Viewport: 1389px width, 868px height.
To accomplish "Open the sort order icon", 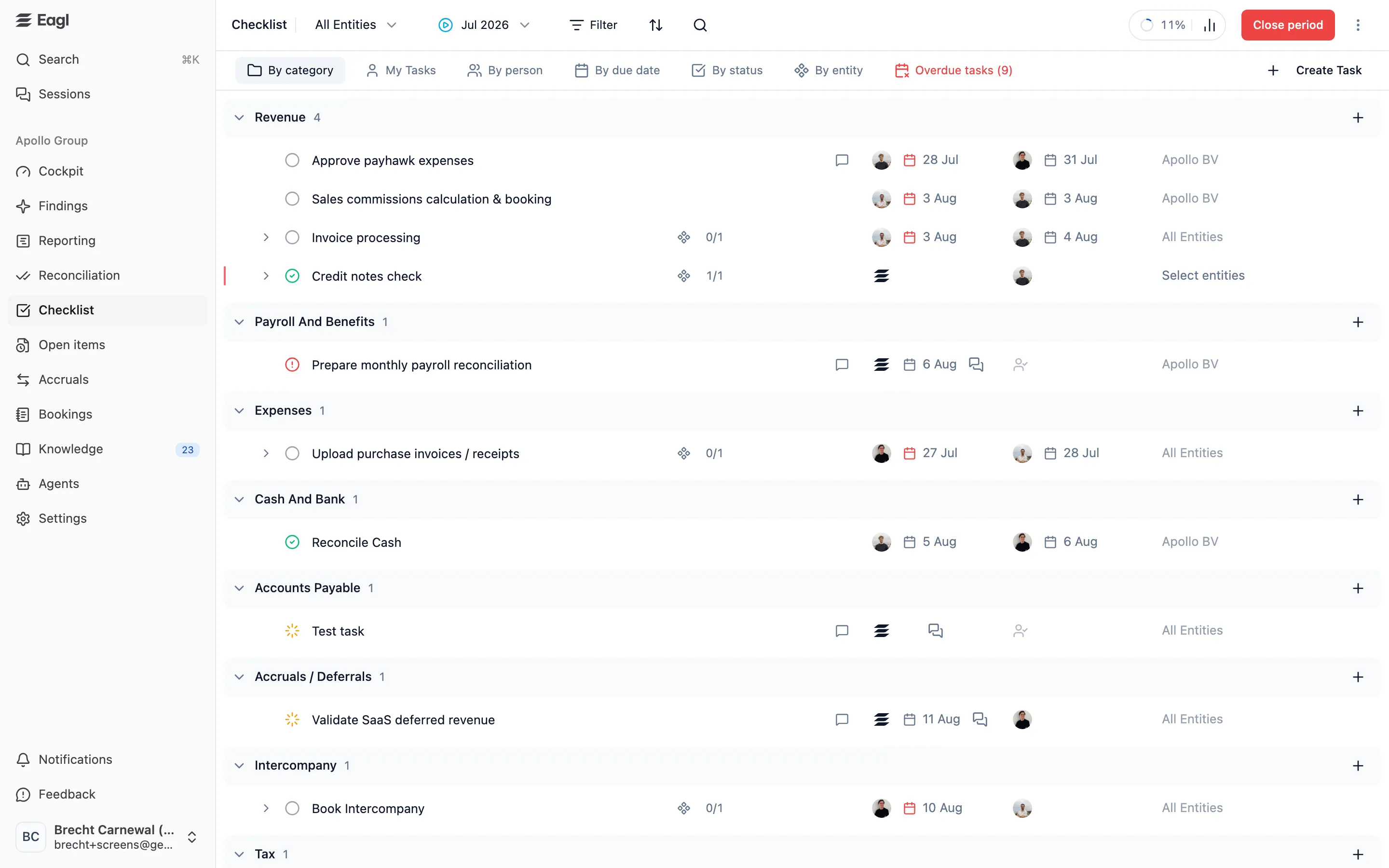I will 655,25.
